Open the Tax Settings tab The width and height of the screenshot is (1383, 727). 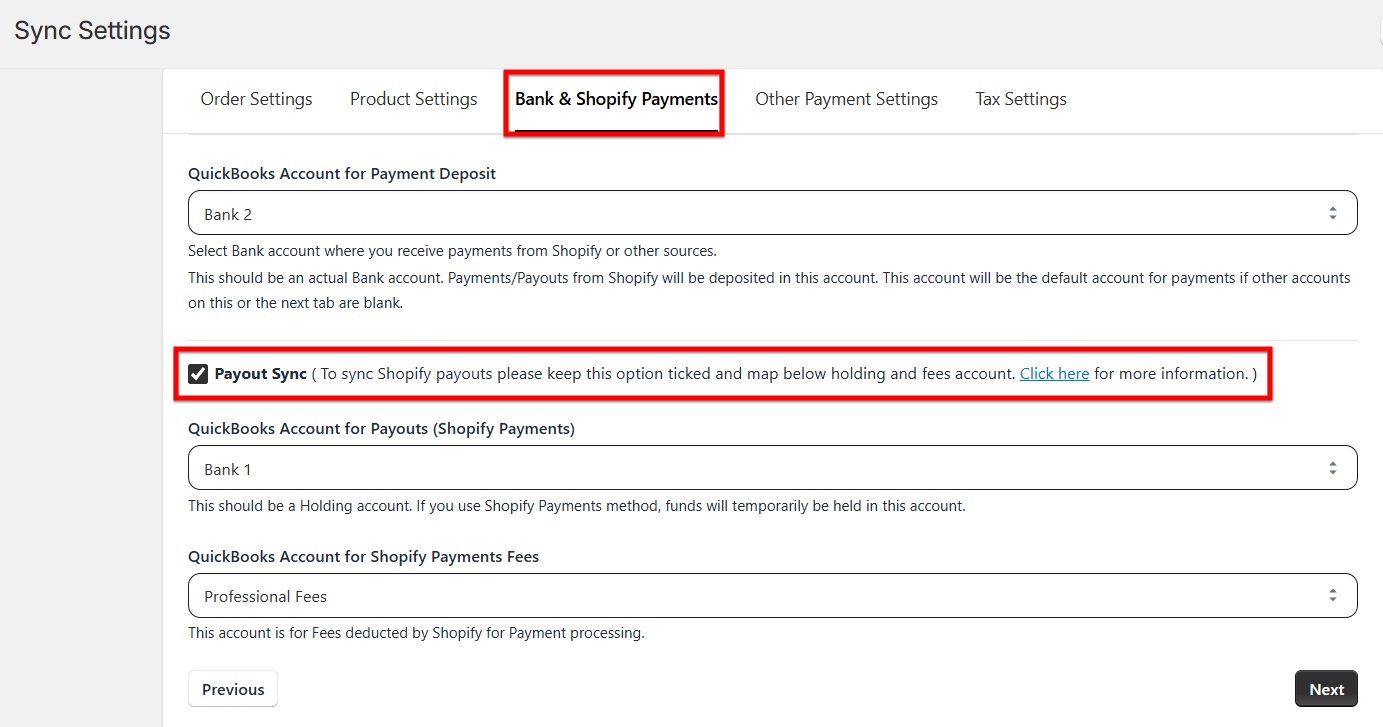tap(1021, 99)
